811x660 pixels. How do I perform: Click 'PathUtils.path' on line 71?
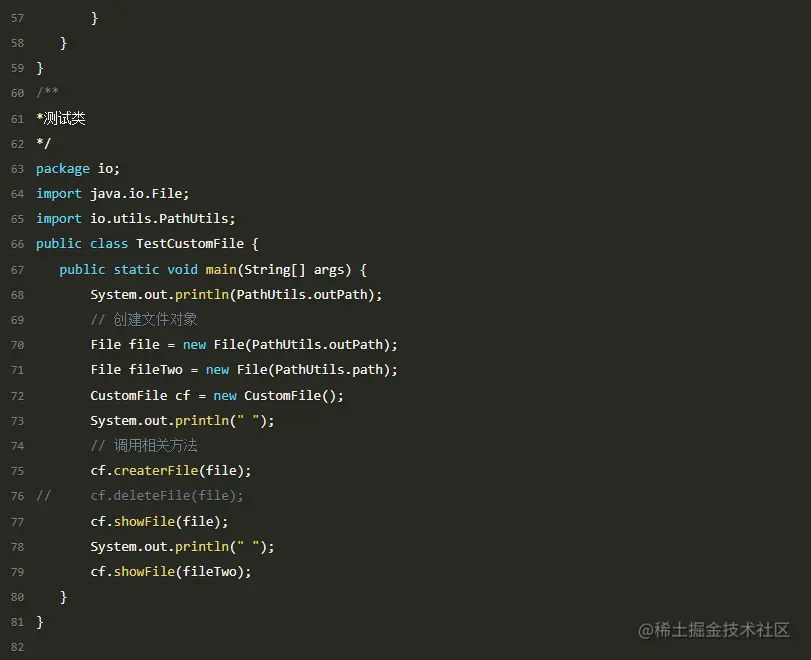point(329,370)
